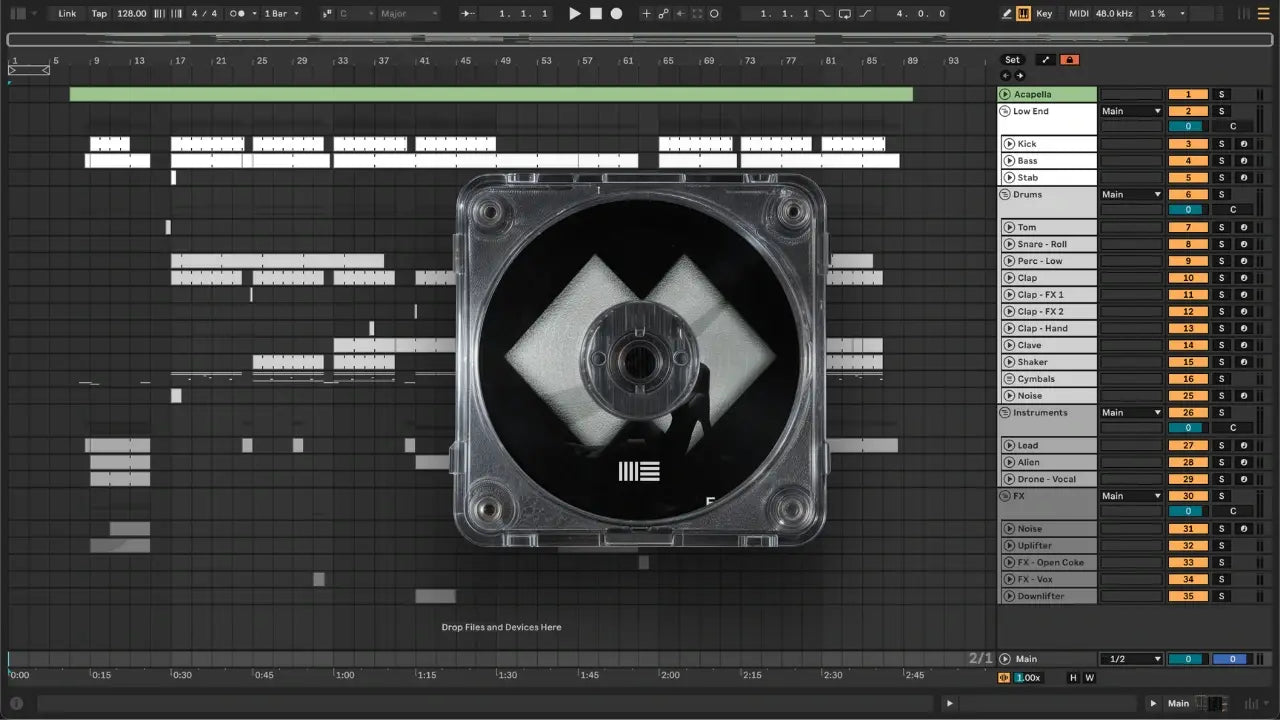Toggle the arrangement Loop switch
The image size is (1280, 720).
(844, 14)
